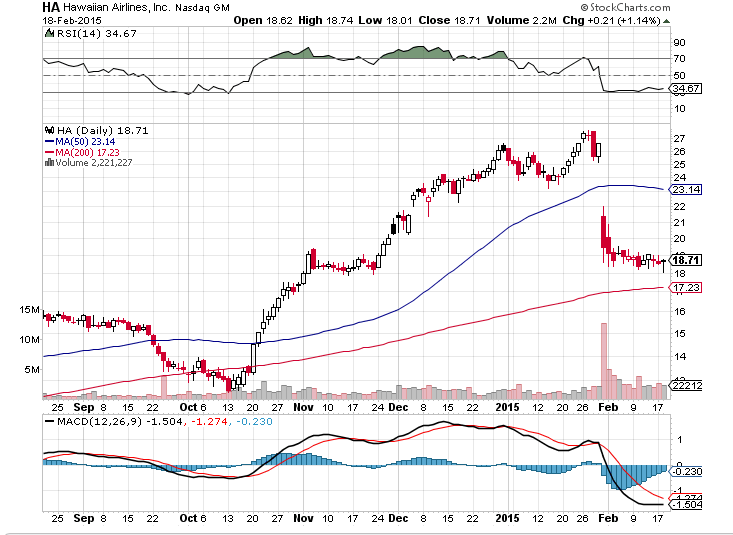Screen dimensions: 733x535
Task: Click the Nasdaq GM exchange label
Action: (202, 8)
